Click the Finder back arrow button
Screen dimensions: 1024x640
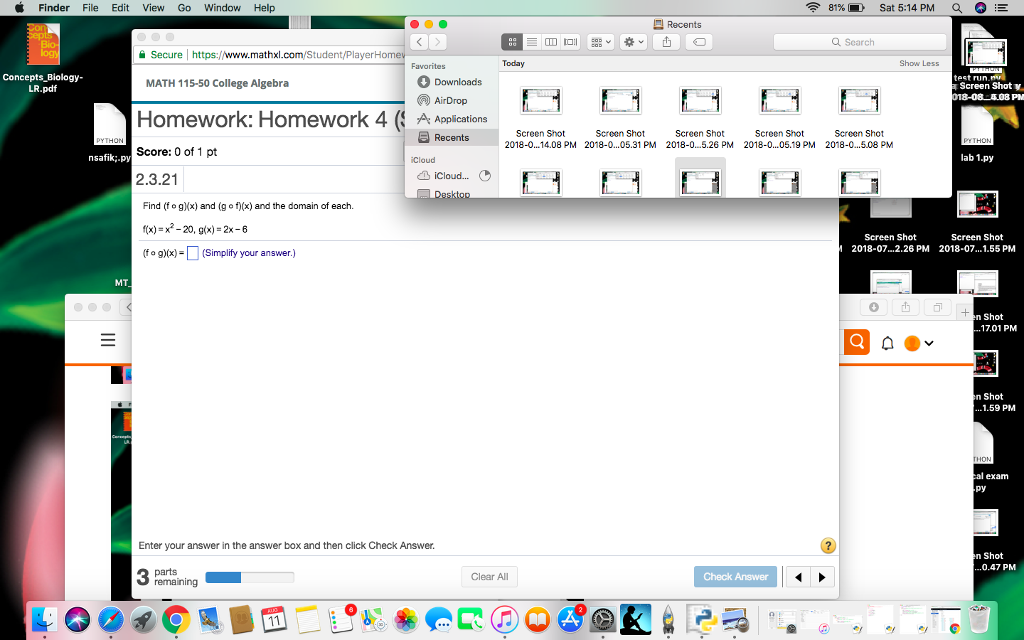[419, 42]
